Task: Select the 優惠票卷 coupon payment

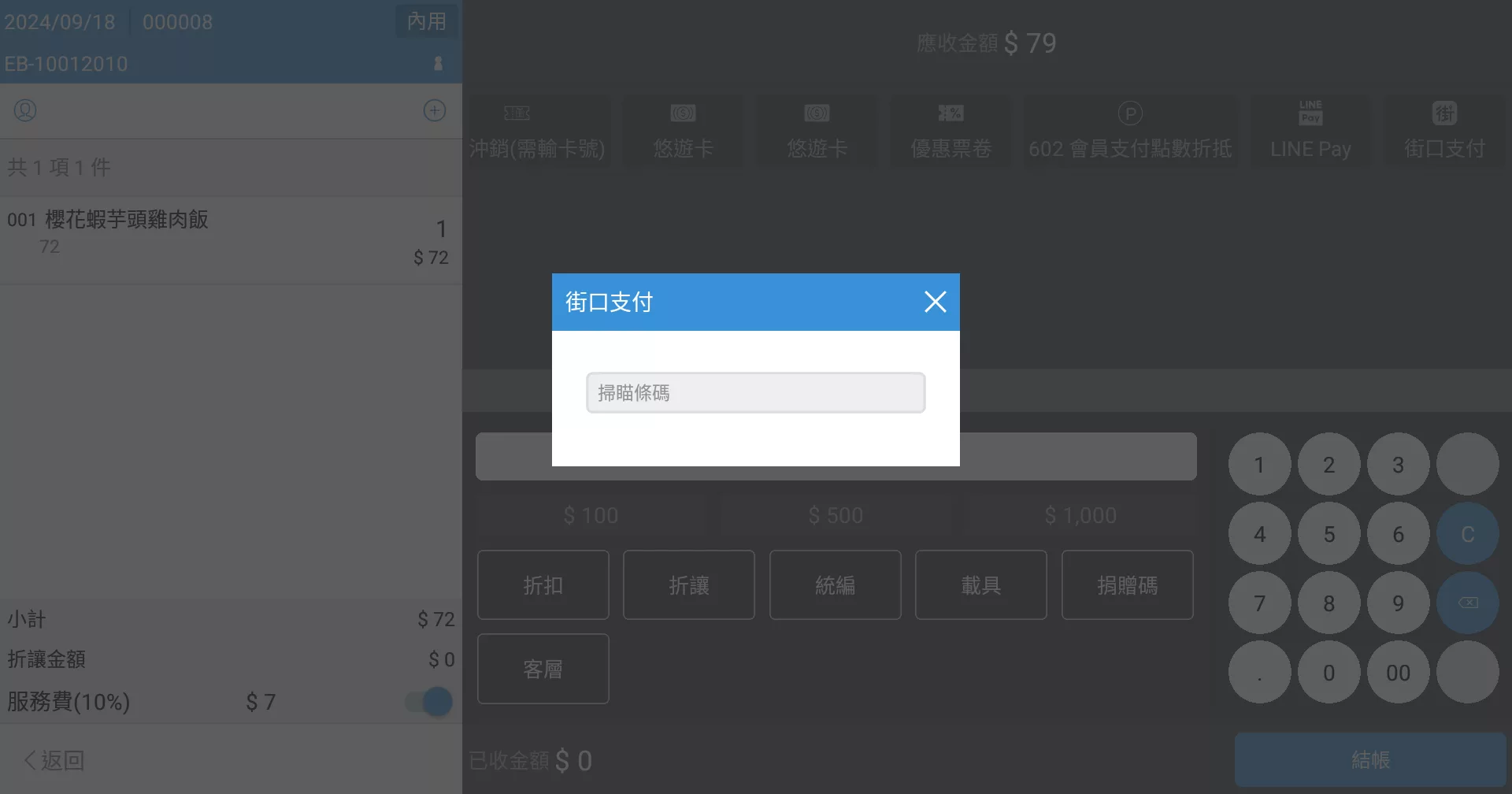Action: 951,132
